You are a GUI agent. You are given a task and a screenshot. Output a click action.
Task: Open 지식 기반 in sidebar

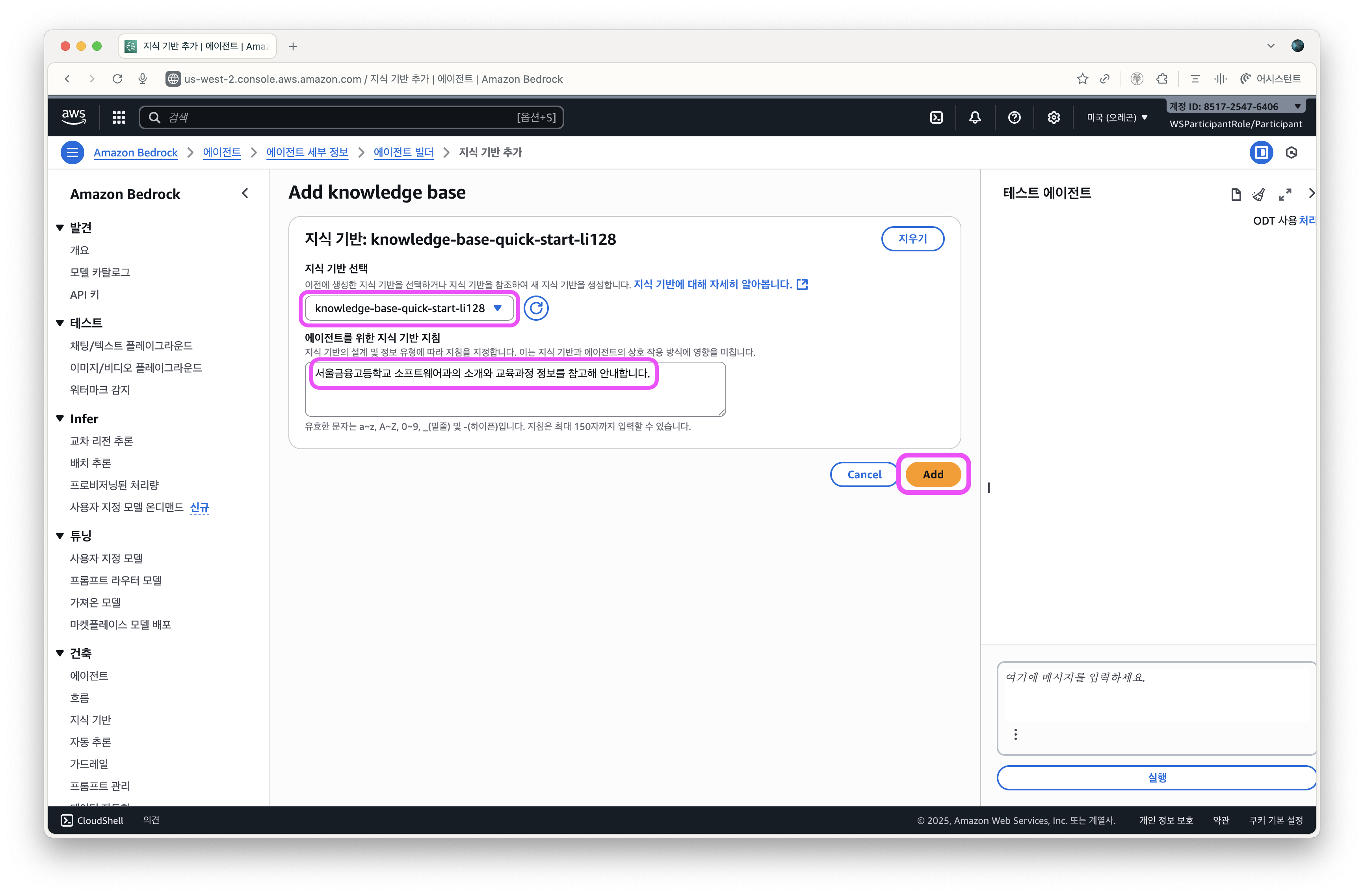[x=91, y=719]
